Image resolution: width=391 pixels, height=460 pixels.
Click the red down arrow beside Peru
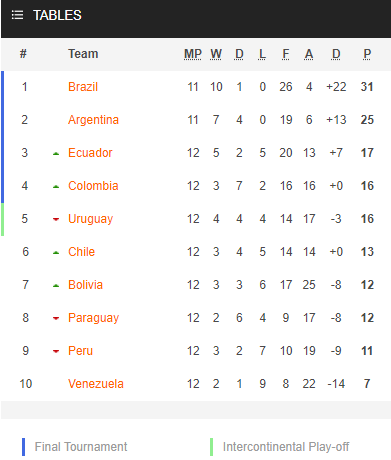56,351
